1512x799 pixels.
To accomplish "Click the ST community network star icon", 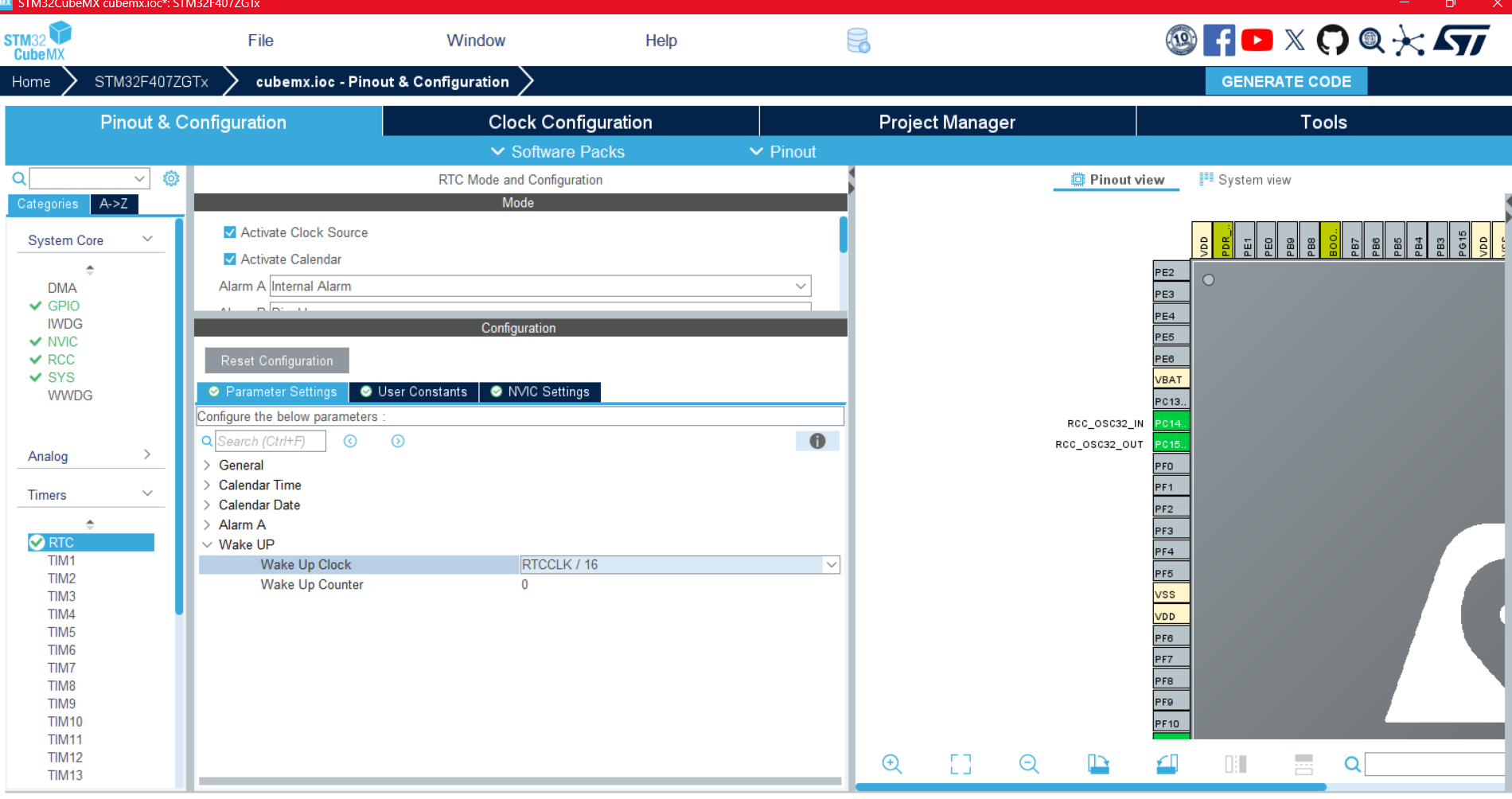I will pyautogui.click(x=1408, y=41).
